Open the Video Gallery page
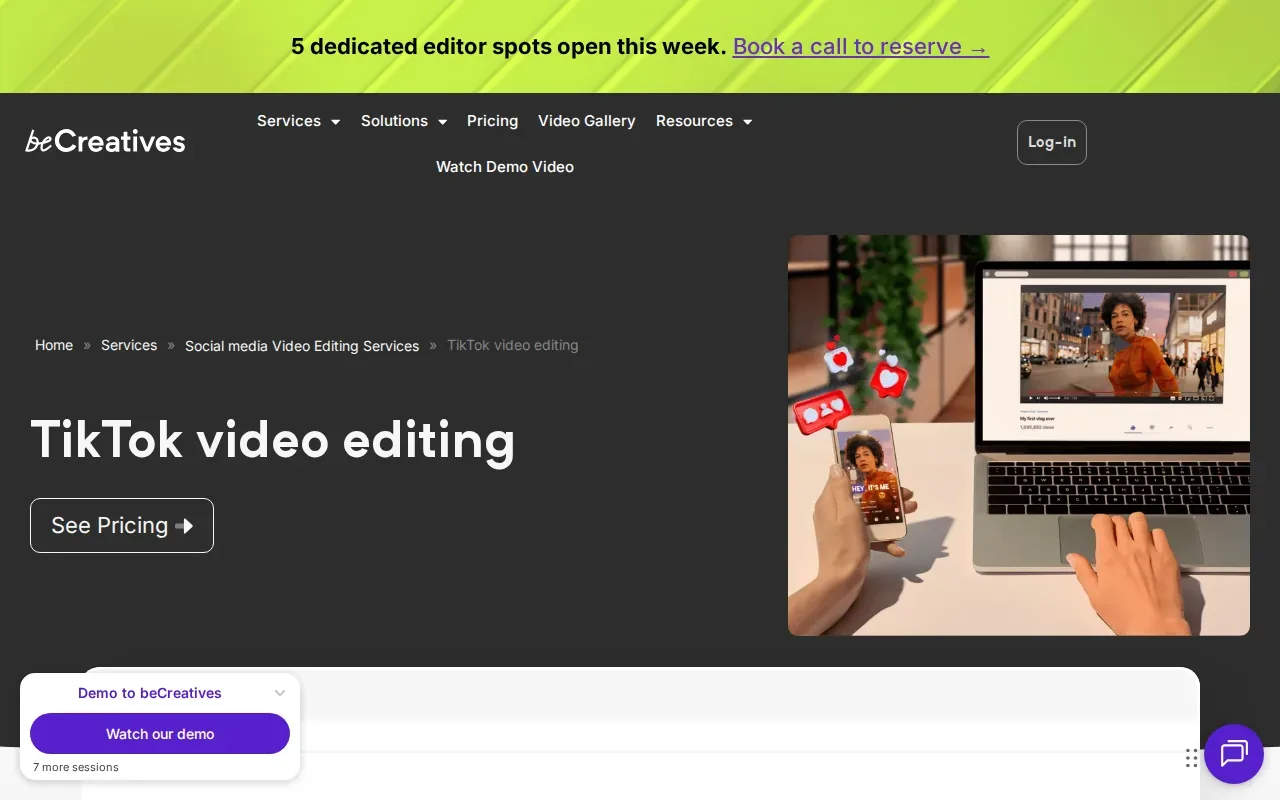The width and height of the screenshot is (1280, 800). [x=587, y=121]
